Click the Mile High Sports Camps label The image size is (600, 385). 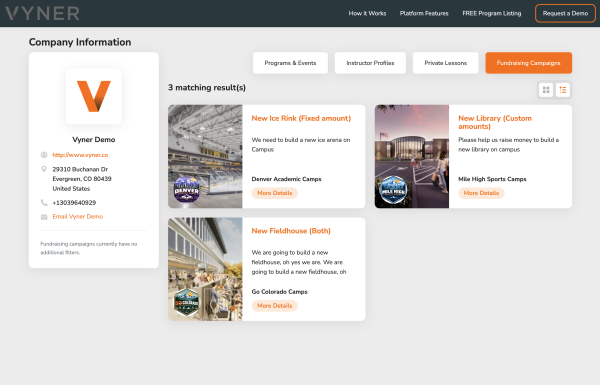[492, 179]
